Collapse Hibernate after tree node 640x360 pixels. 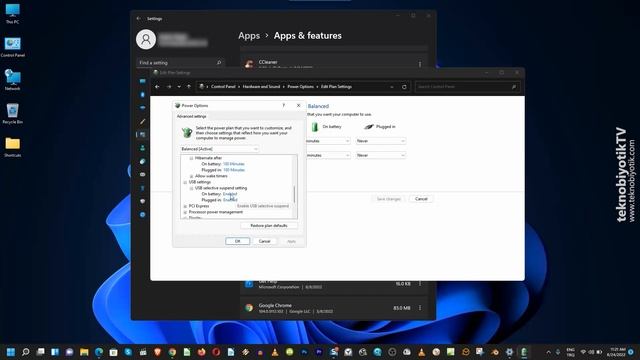[x=191, y=158]
